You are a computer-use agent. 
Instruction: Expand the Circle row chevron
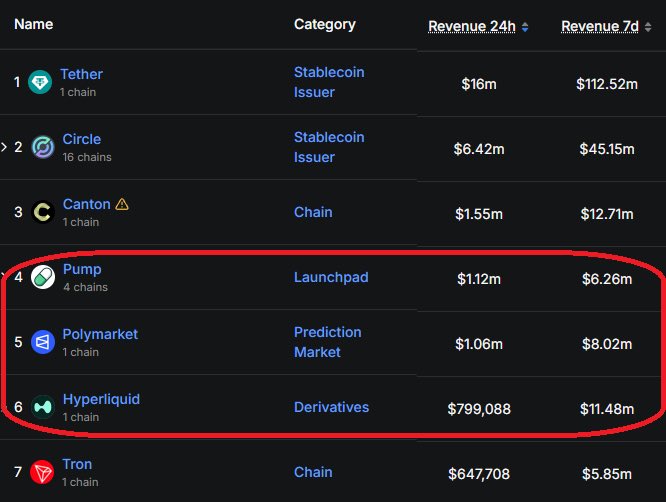tap(4, 147)
